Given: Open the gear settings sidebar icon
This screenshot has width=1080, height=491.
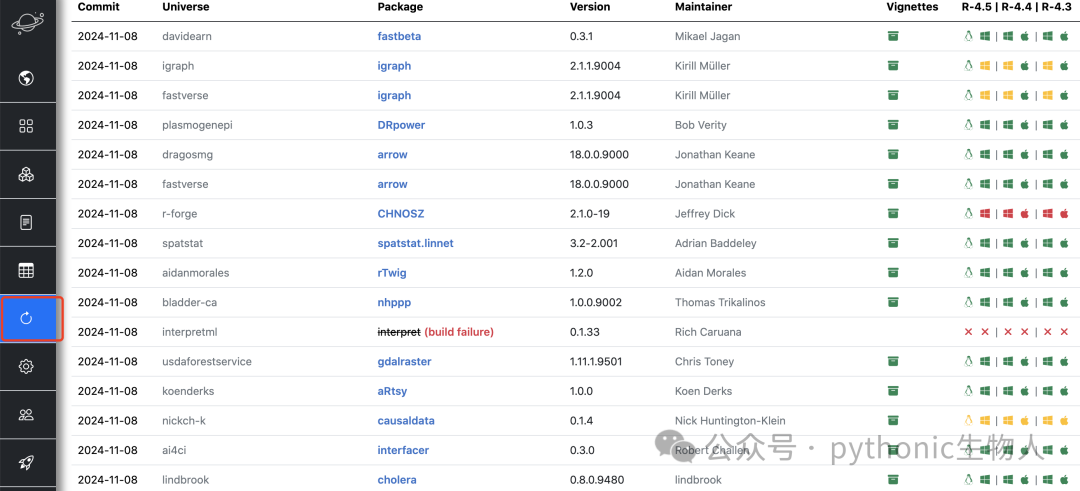Looking at the screenshot, I should point(26,366).
